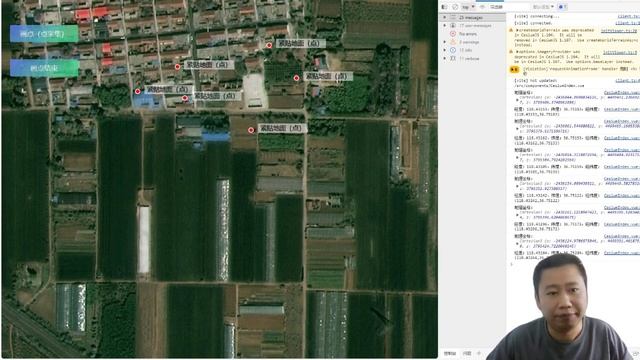Image resolution: width=640 pixels, height=360 pixels.
Task: Open client.ts link beside '[vite] connecting...'
Action: tap(629, 16)
